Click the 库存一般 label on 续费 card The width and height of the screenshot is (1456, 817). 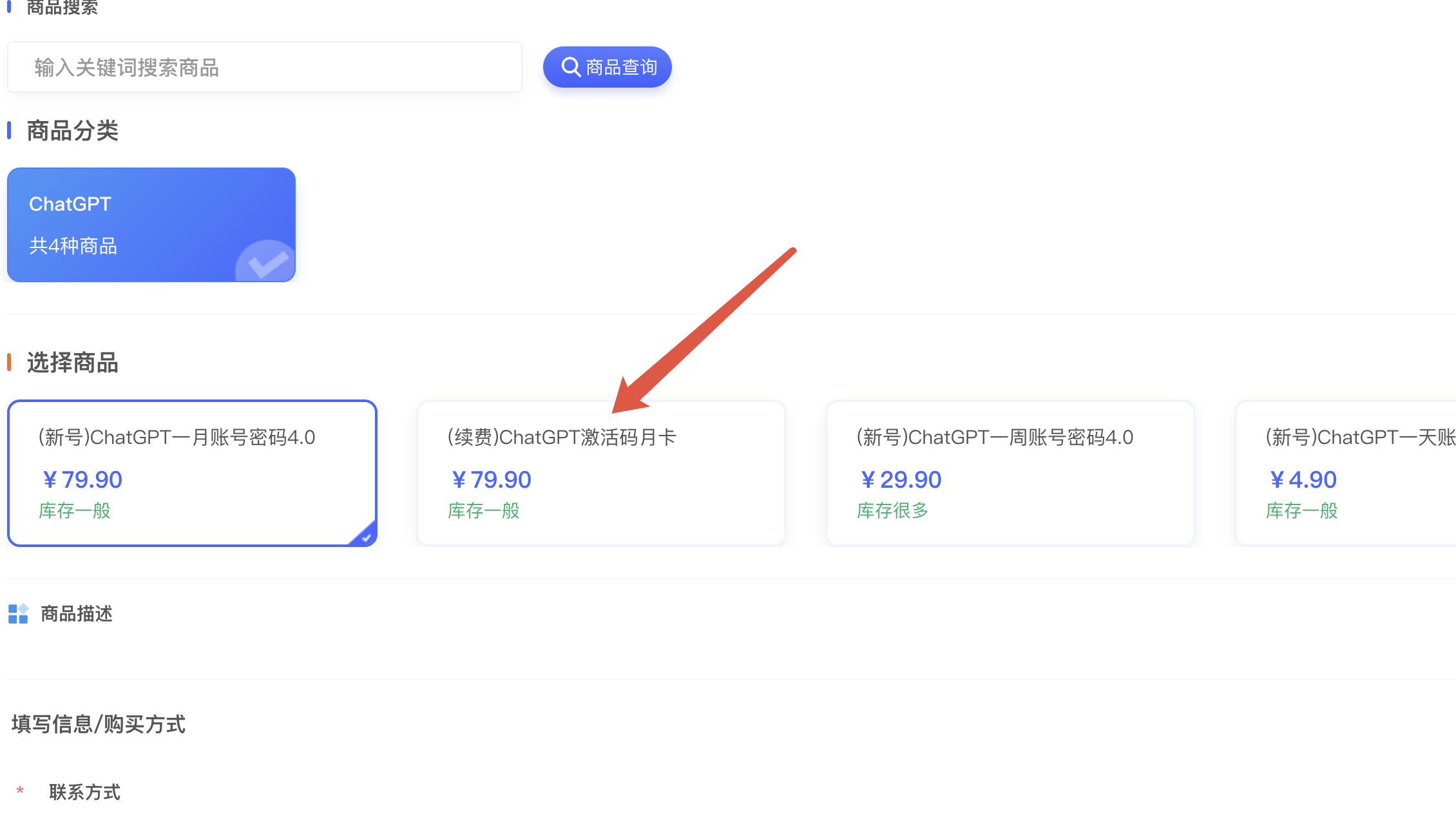(x=483, y=511)
